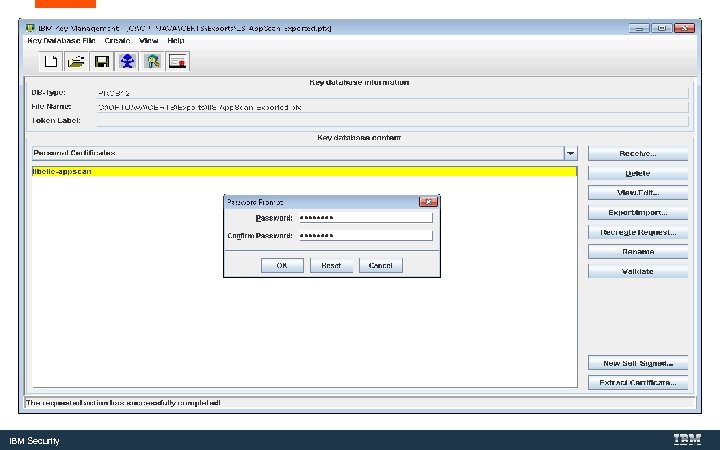Open the Help menu
This screenshot has height=450, width=720.
(176, 40)
